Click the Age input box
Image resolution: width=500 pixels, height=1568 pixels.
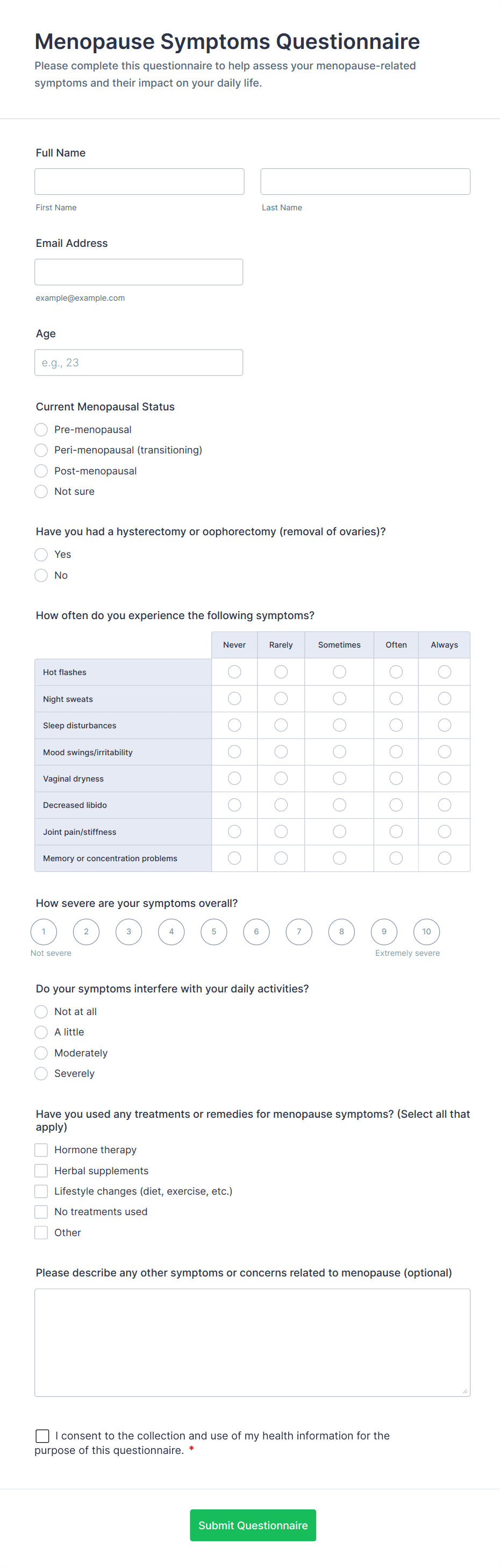click(139, 363)
